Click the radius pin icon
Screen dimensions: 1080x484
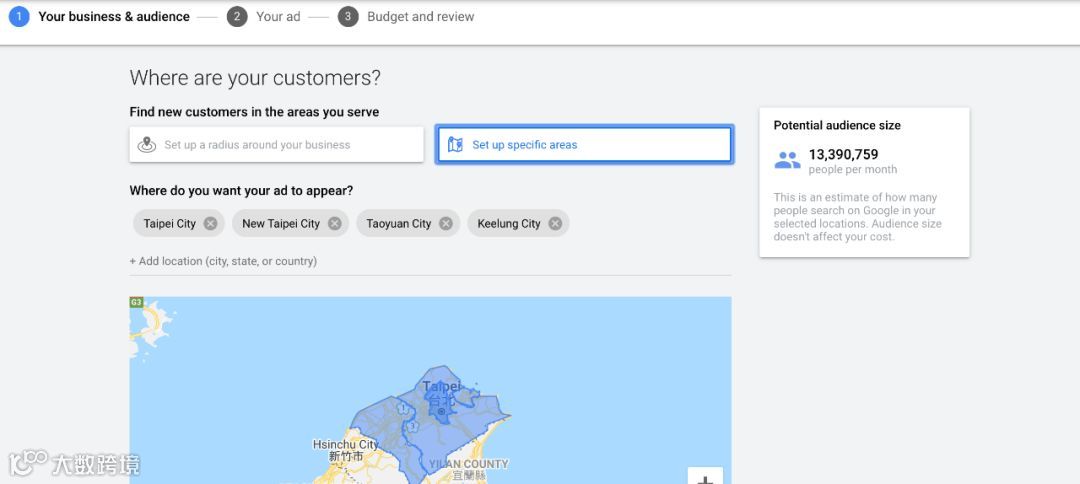point(147,145)
